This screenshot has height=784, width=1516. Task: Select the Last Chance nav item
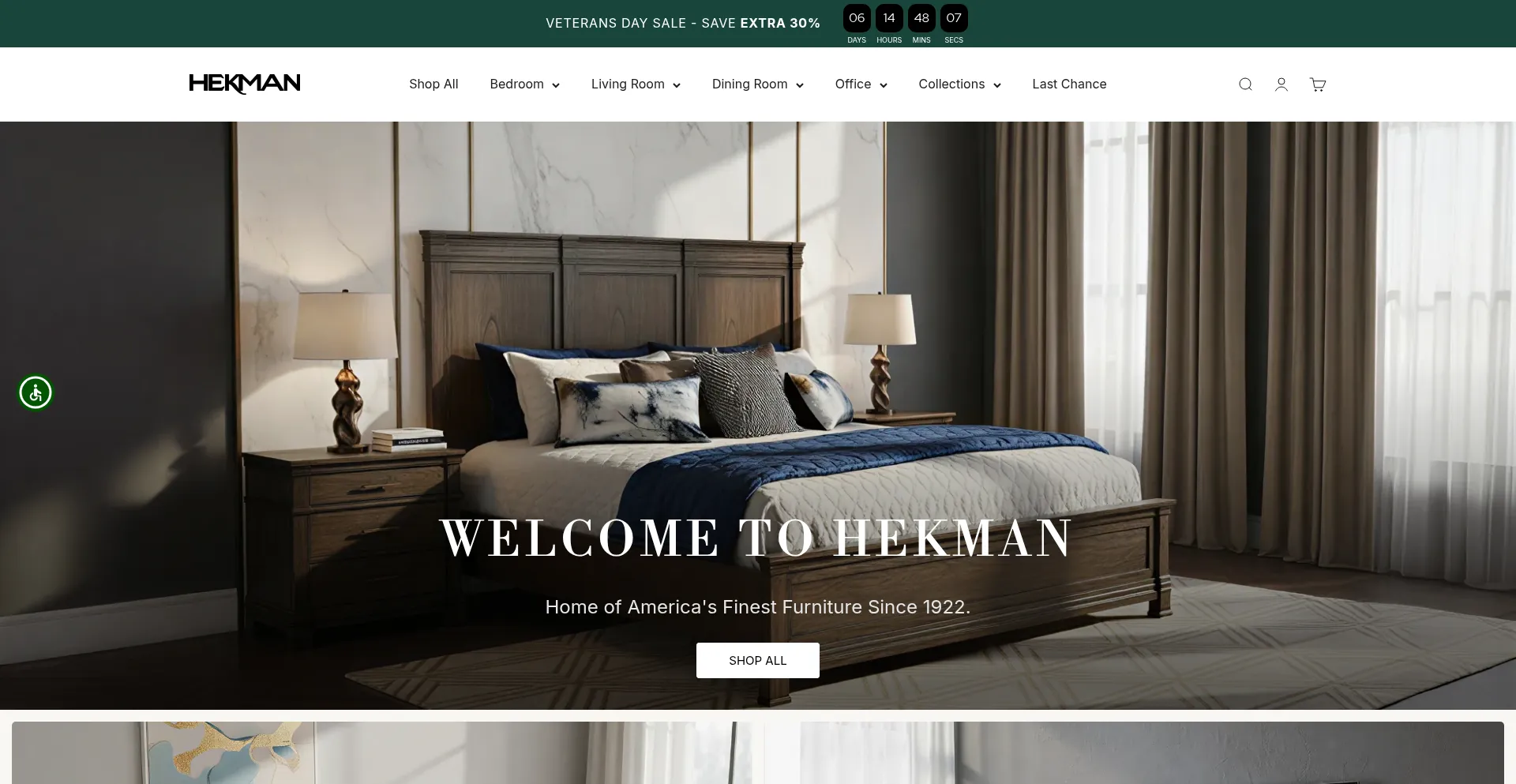(1069, 84)
